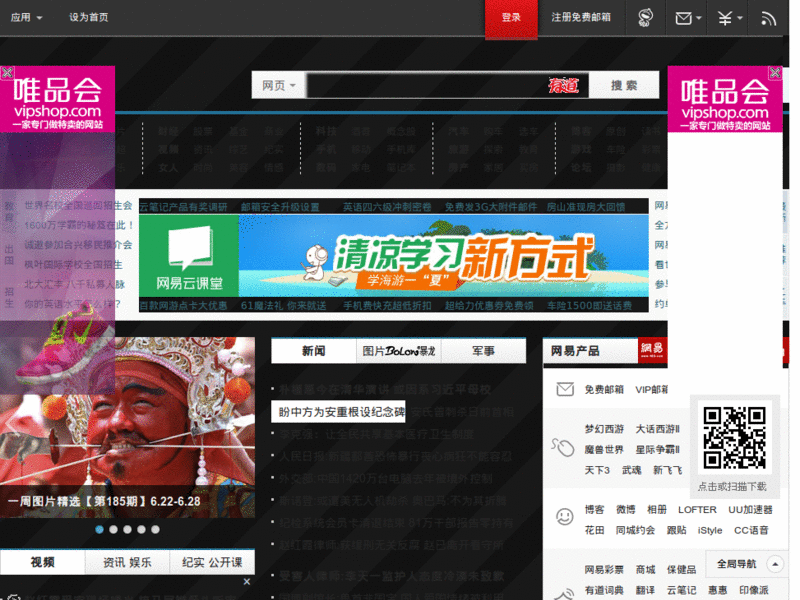Viewport: 800px width, 600px height.
Task: Open 微博 link
Action: [x=626, y=509]
